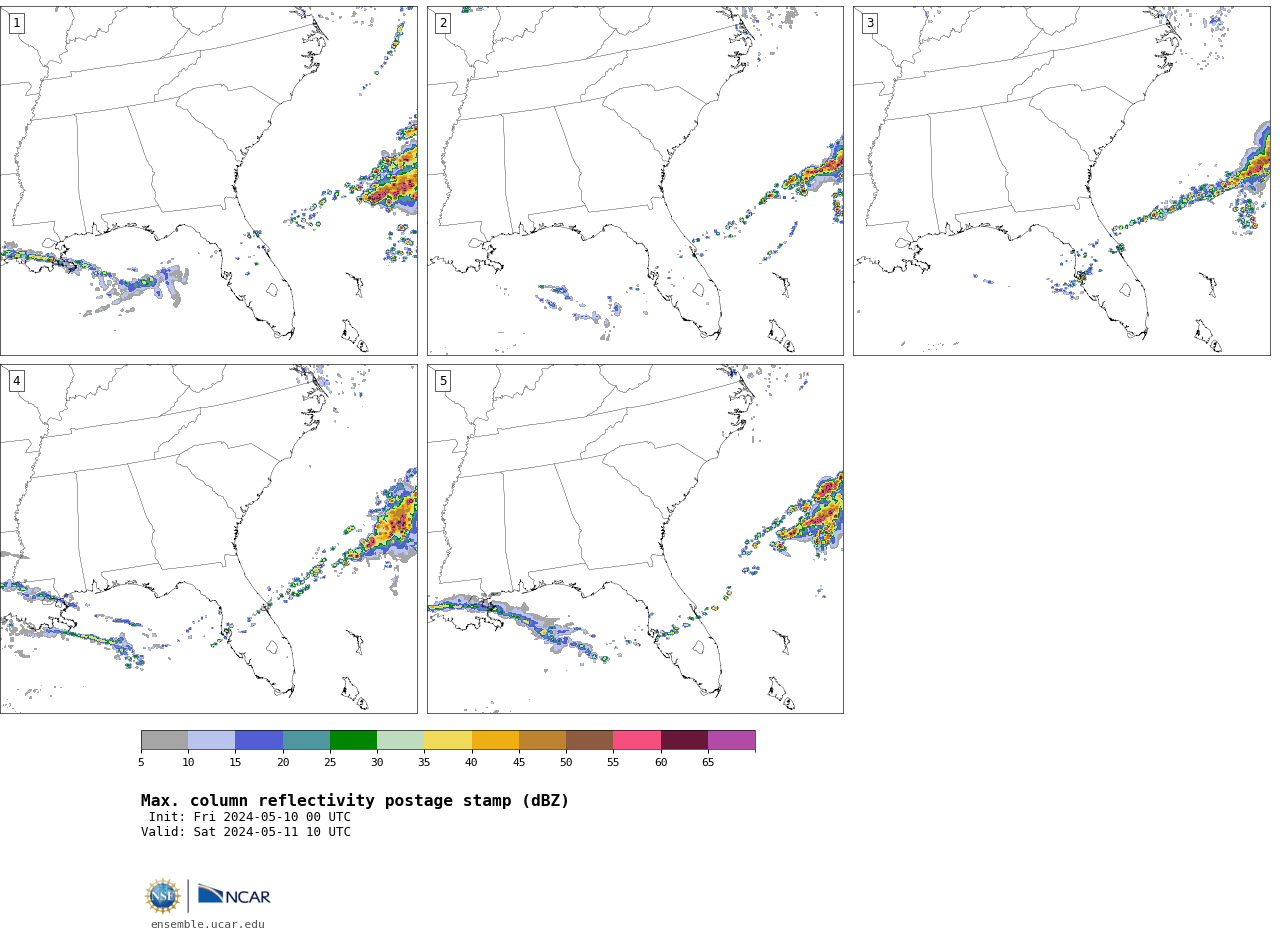
Task: Select the dark green 25-30 dBZ swatch
Action: [x=353, y=740]
